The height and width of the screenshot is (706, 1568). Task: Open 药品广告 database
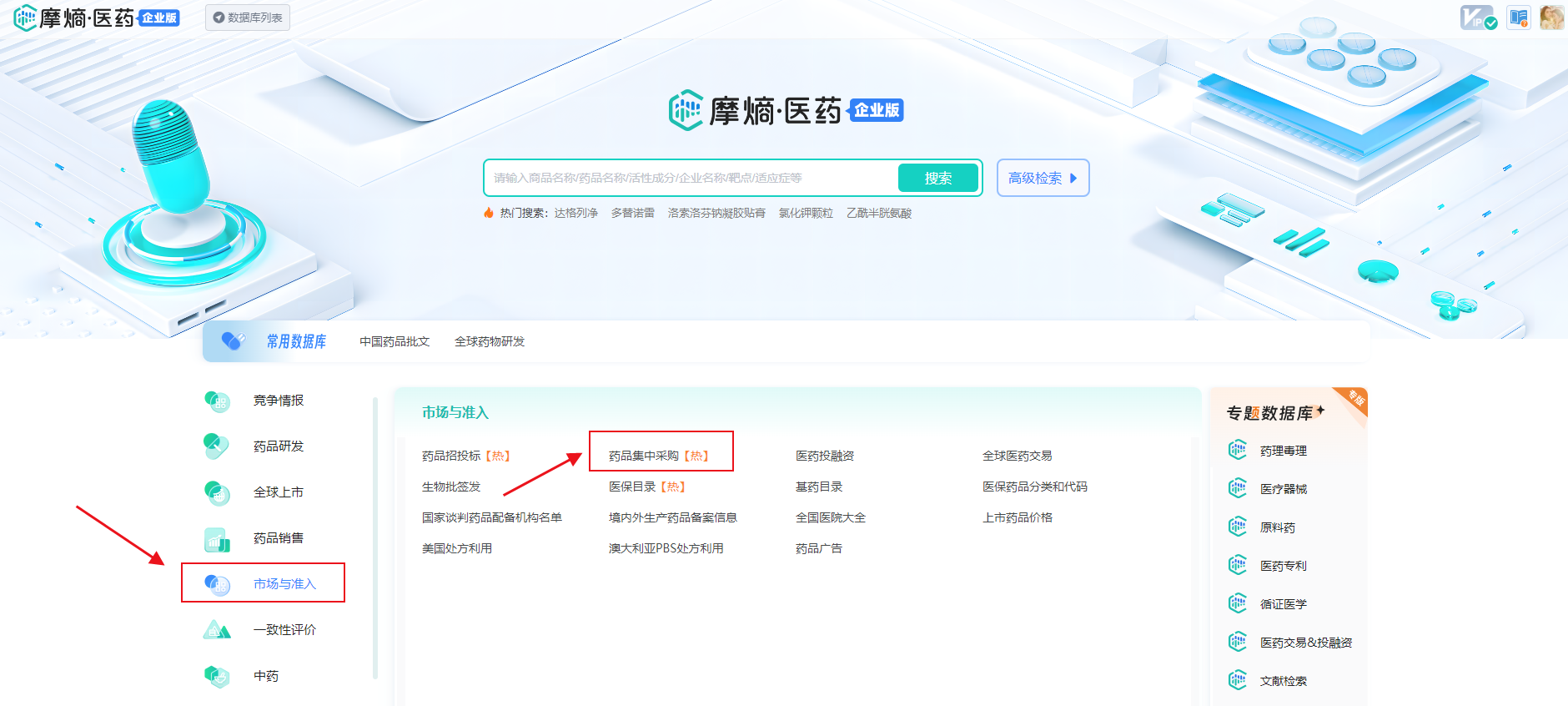coord(819,548)
